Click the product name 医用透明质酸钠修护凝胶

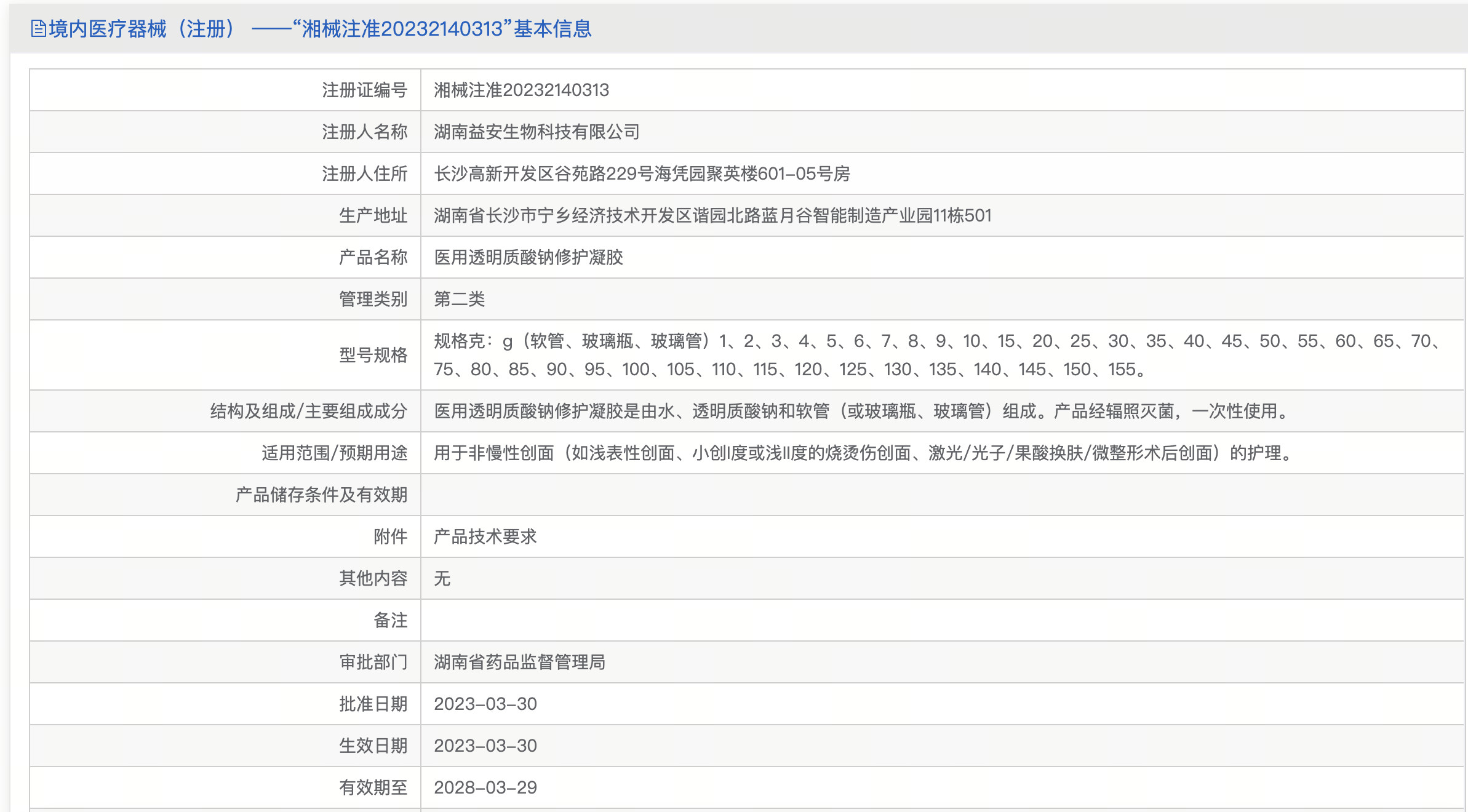coord(529,258)
